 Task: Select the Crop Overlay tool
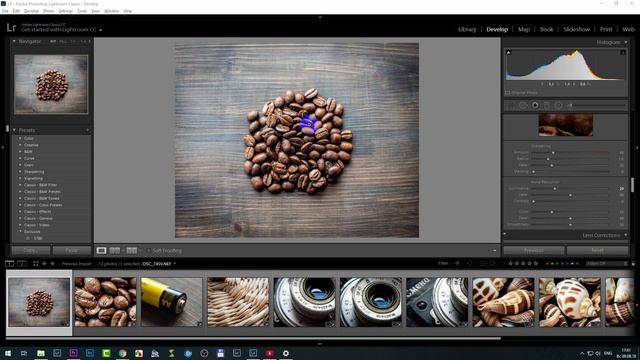coord(510,105)
